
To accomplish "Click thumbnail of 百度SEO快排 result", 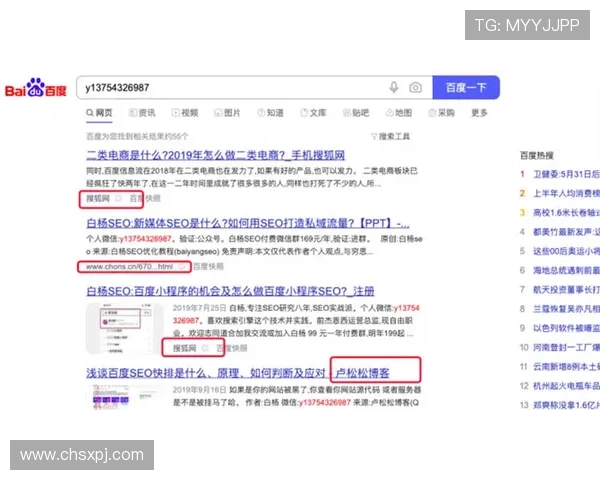I will tap(125, 397).
